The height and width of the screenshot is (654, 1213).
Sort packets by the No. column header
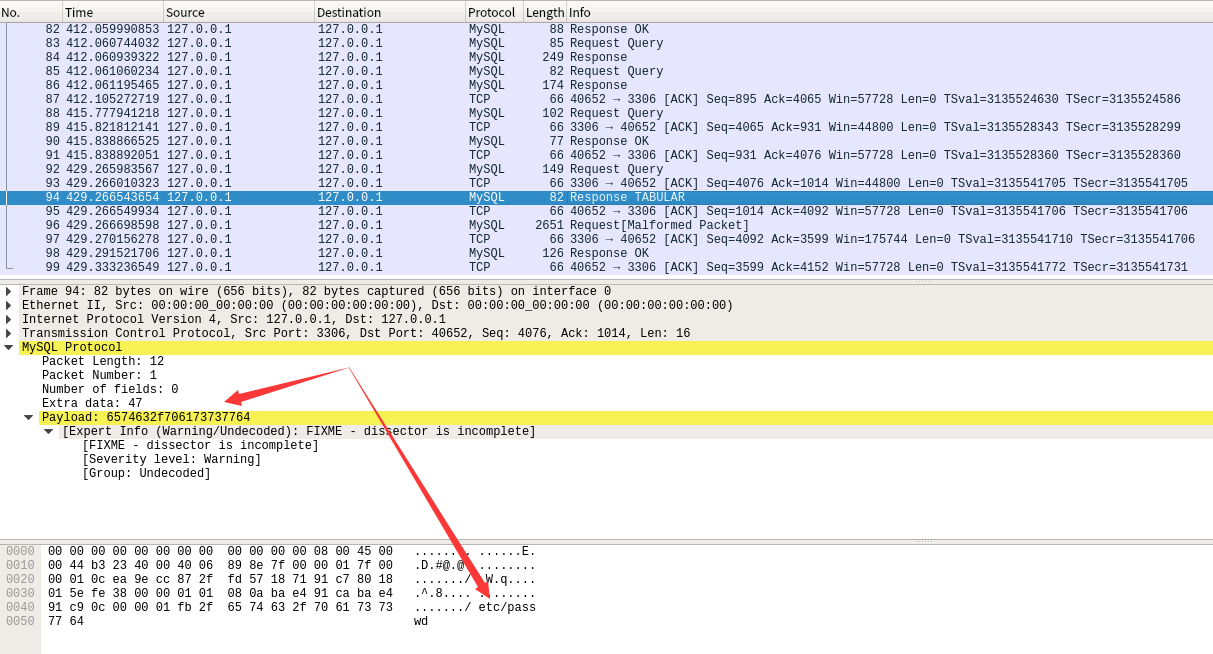[30, 12]
